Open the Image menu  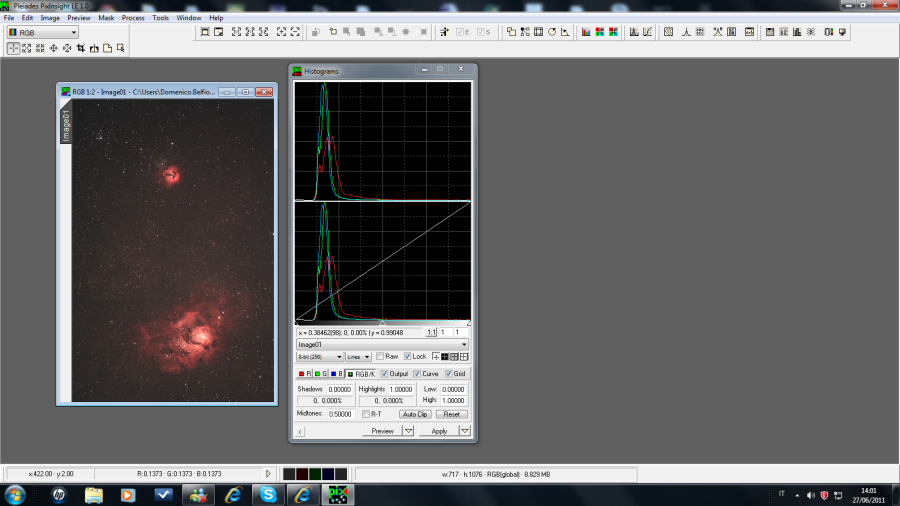[x=50, y=18]
